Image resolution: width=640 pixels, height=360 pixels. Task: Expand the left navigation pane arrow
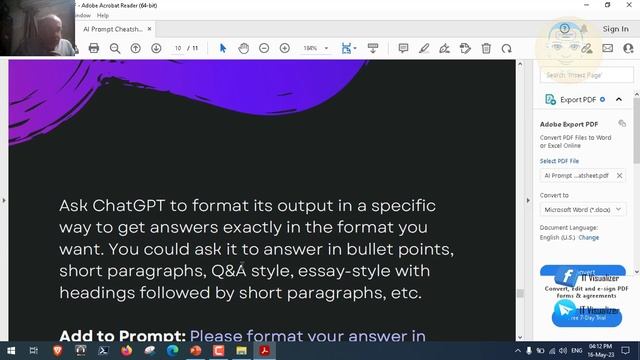click(4, 200)
